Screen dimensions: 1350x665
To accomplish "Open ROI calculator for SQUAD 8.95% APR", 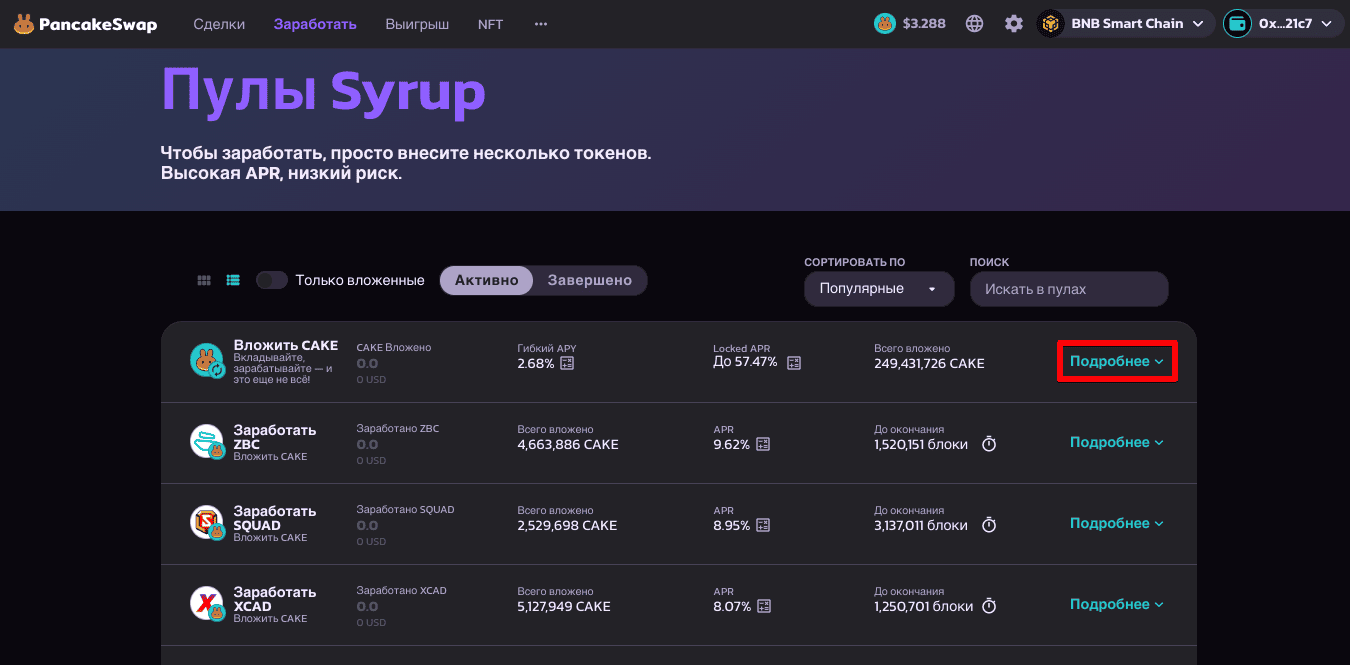I will pyautogui.click(x=763, y=525).
